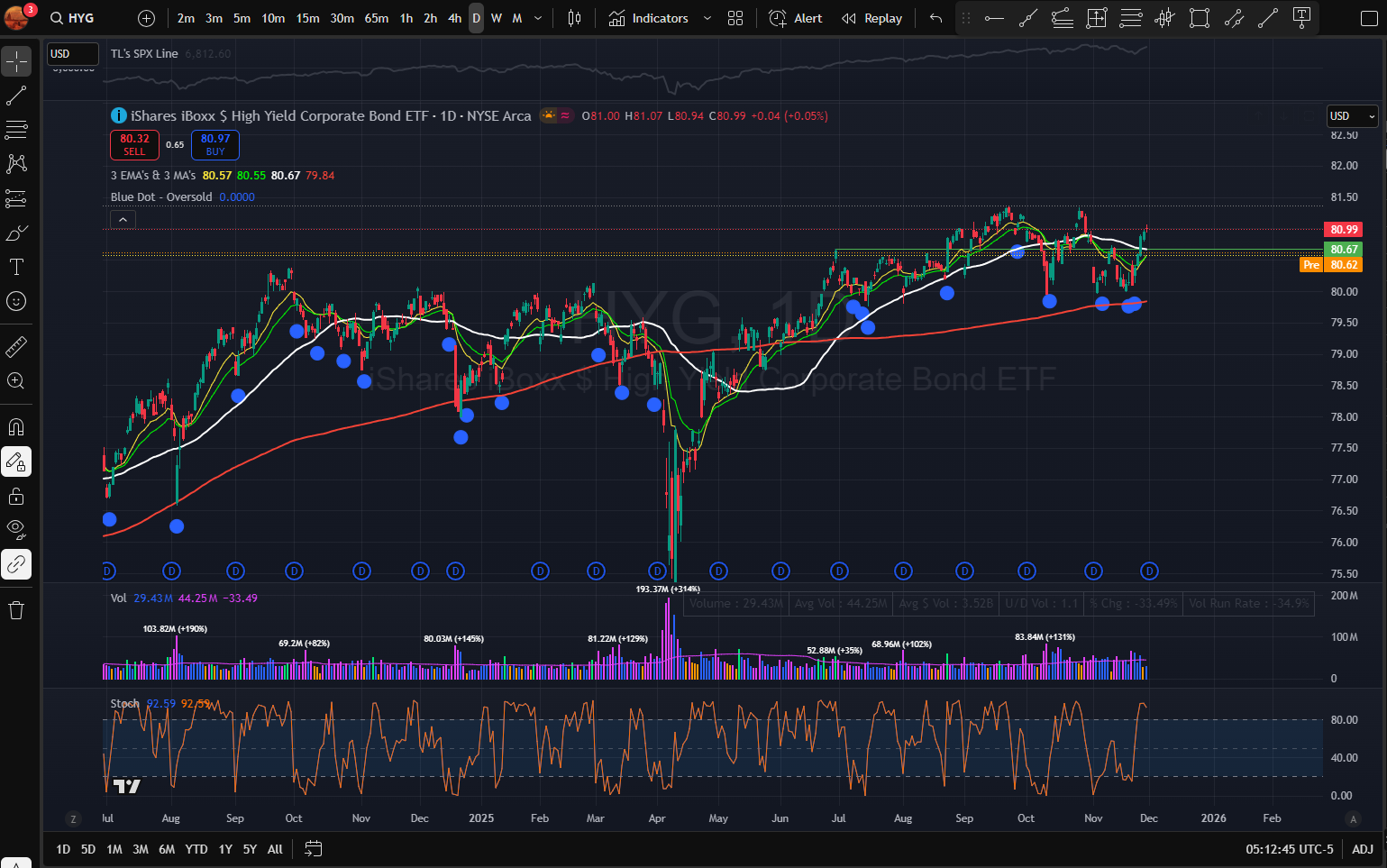The width and height of the screenshot is (1387, 868).
Task: Toggle auto scale A button
Action: 1352,818
